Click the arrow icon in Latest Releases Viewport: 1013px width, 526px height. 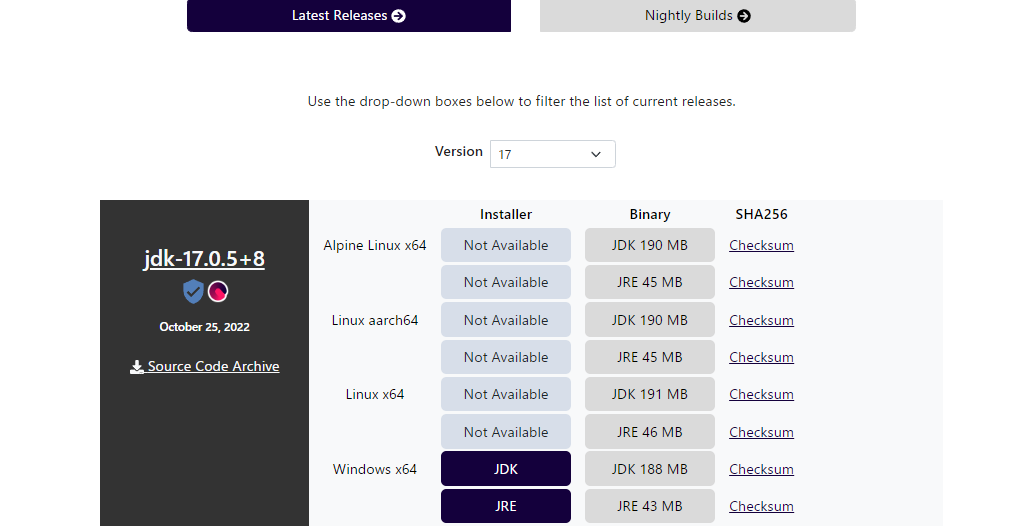click(399, 16)
